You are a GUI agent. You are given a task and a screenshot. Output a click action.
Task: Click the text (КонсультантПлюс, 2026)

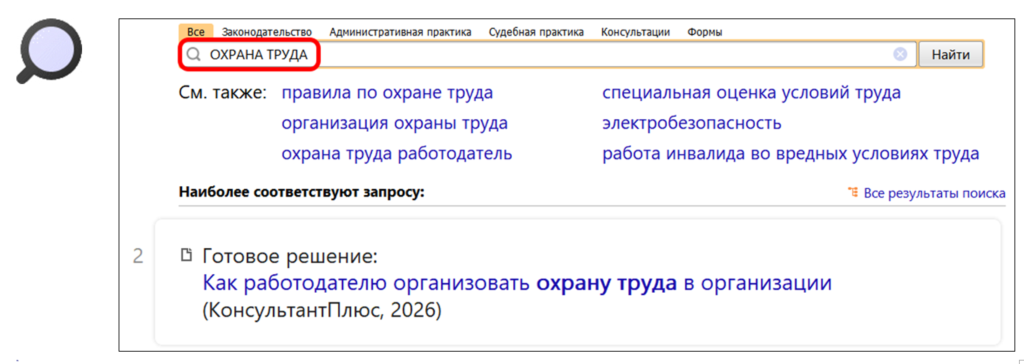point(323,310)
